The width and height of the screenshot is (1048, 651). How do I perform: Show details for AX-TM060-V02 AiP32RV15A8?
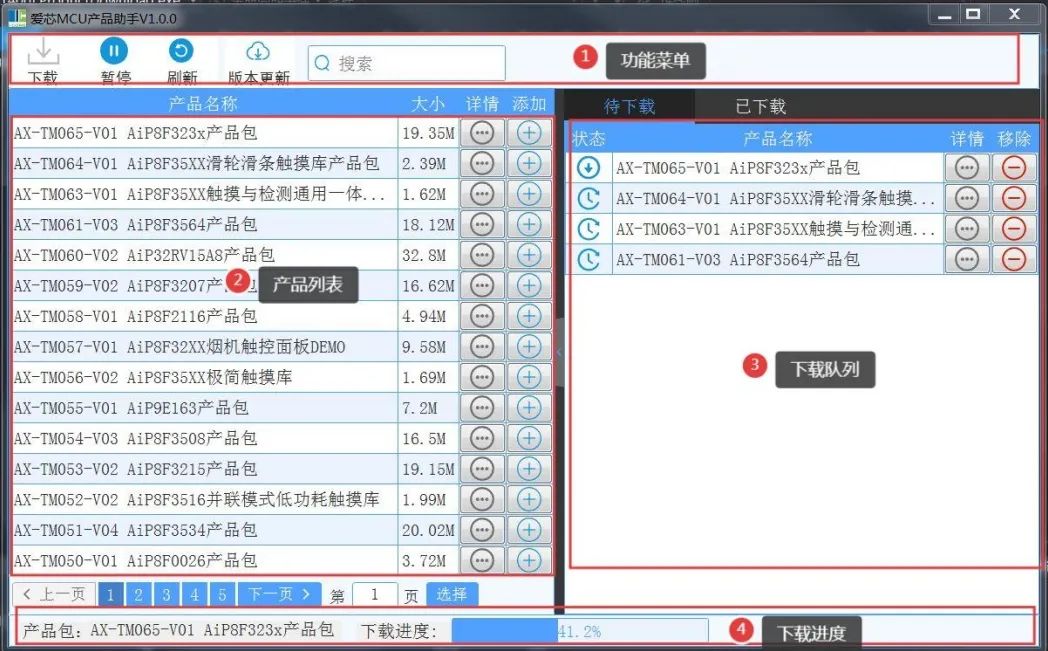click(x=482, y=255)
